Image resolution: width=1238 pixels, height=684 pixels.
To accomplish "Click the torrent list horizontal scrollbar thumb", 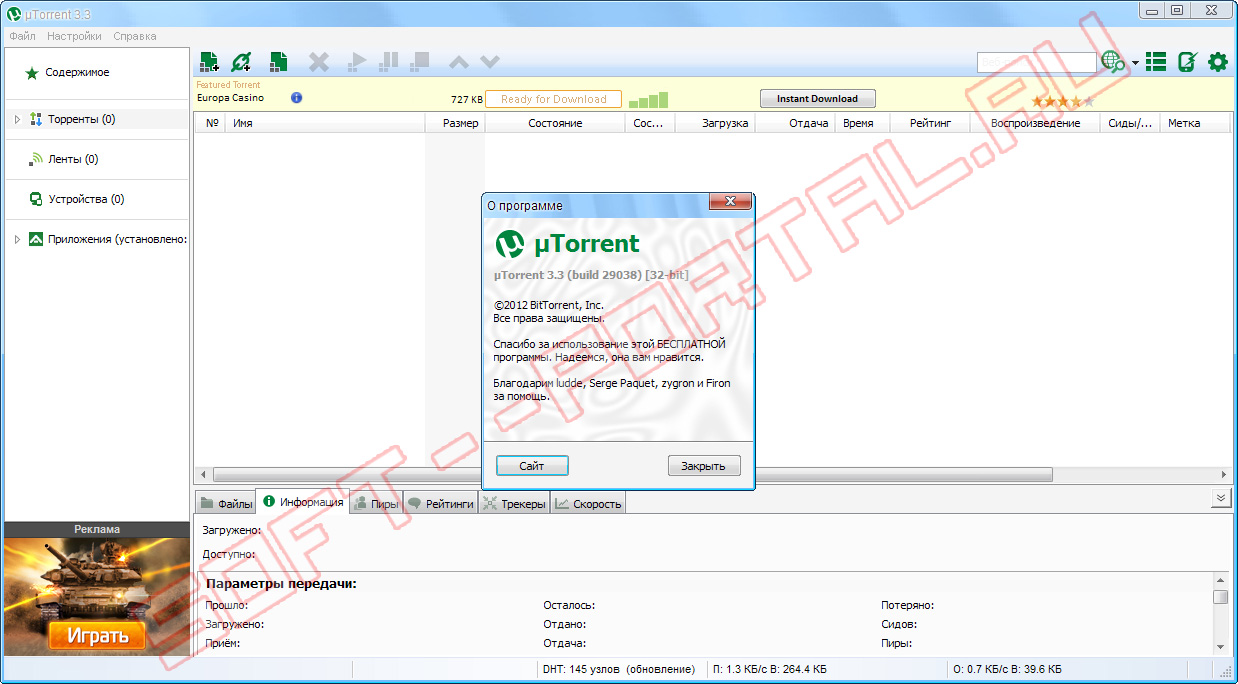I will click(633, 474).
